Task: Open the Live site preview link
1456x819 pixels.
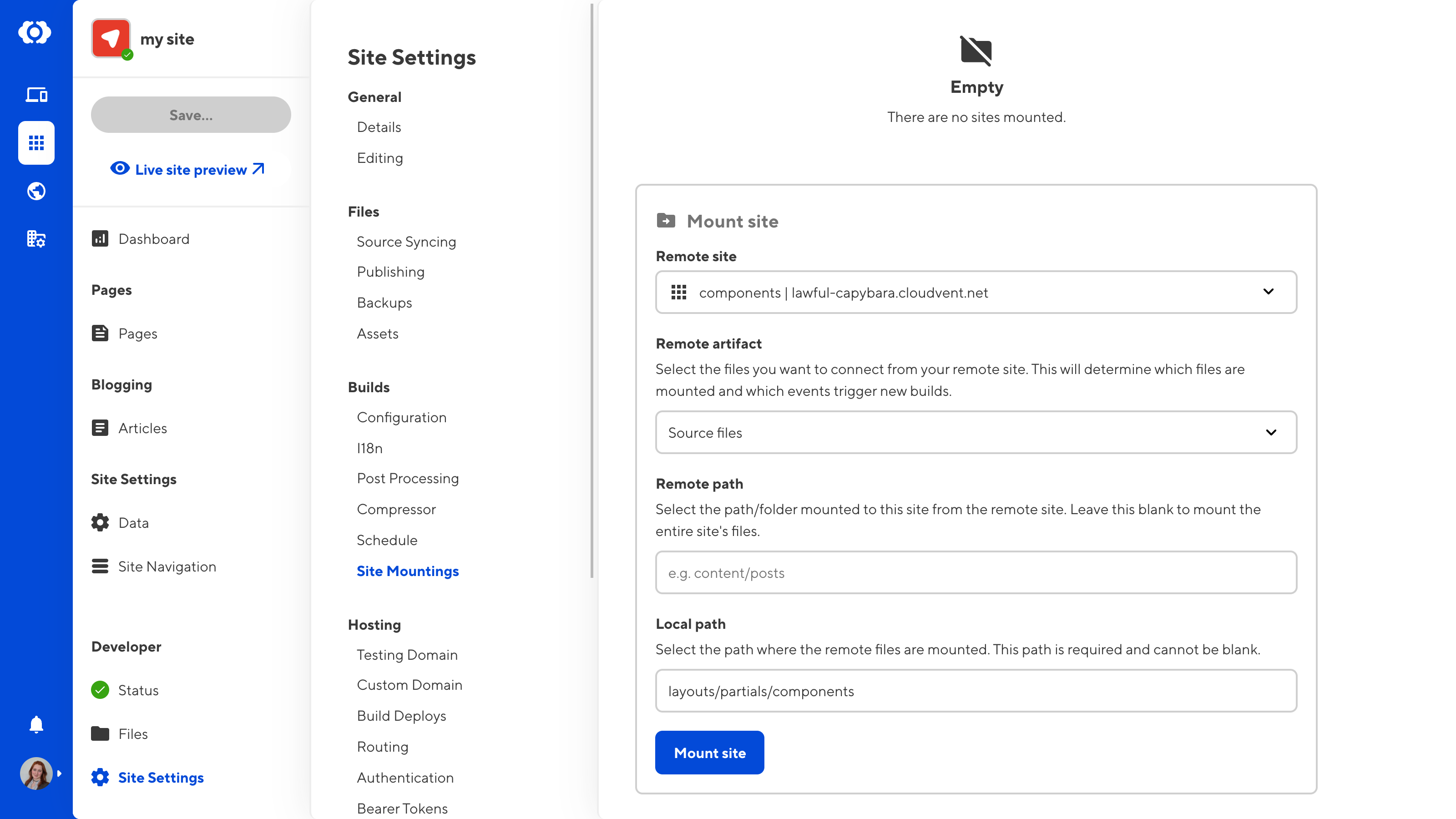Action: tap(191, 170)
